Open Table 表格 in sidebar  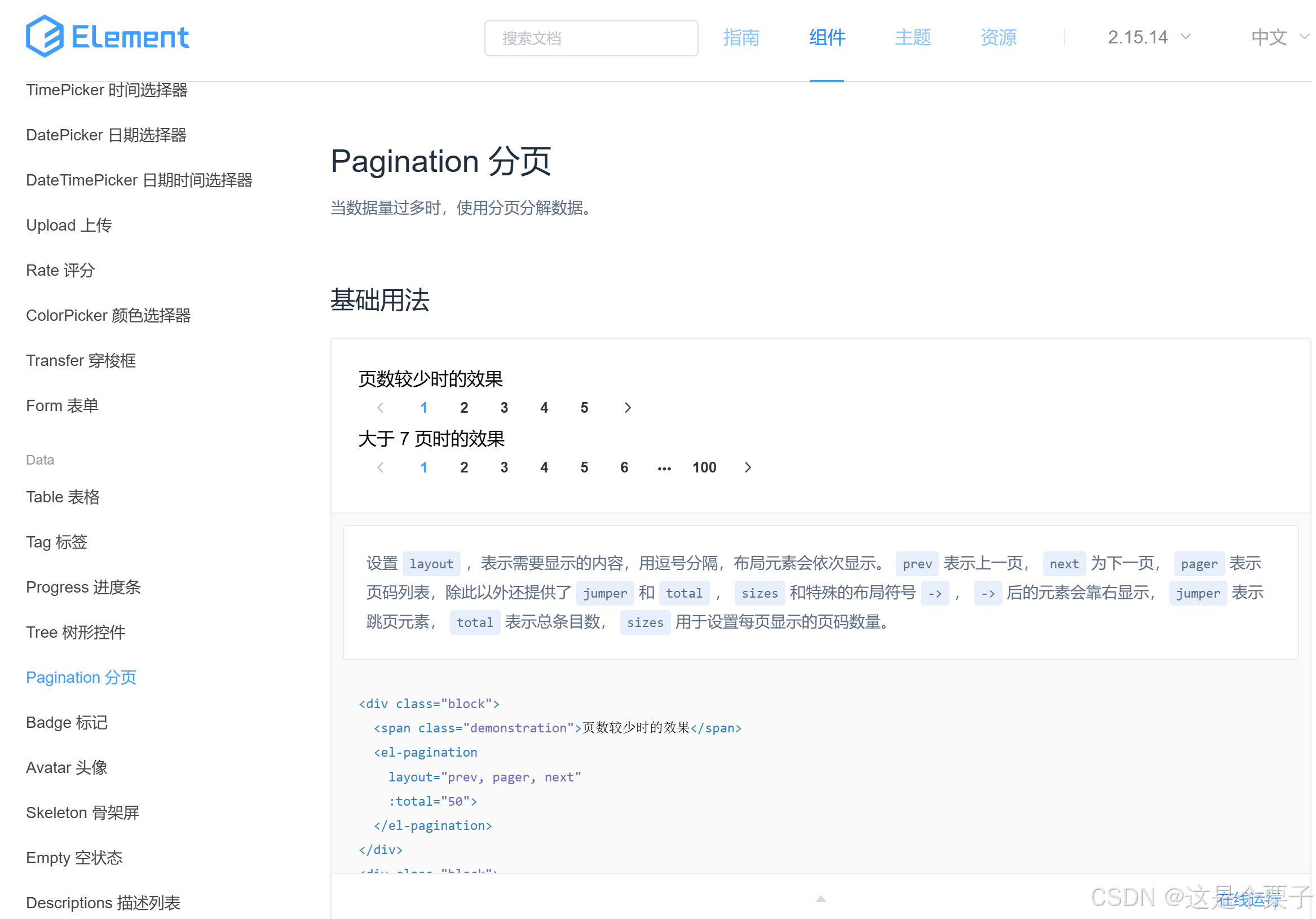pyautogui.click(x=63, y=497)
